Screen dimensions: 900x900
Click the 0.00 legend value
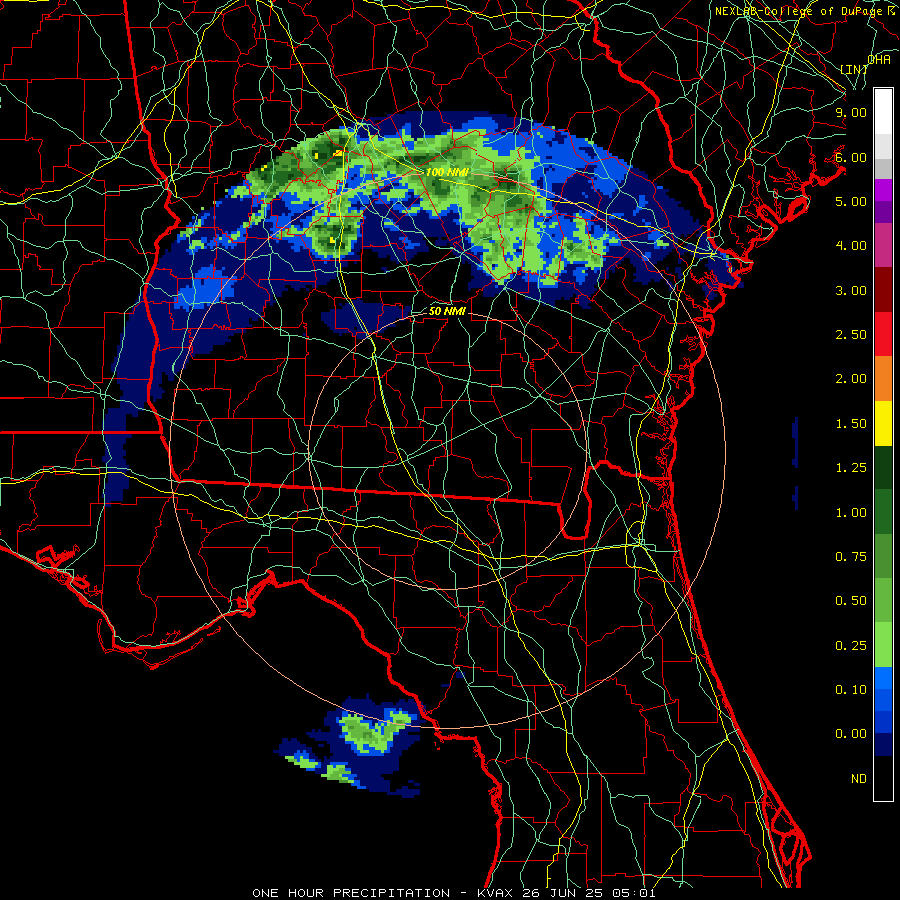(851, 734)
